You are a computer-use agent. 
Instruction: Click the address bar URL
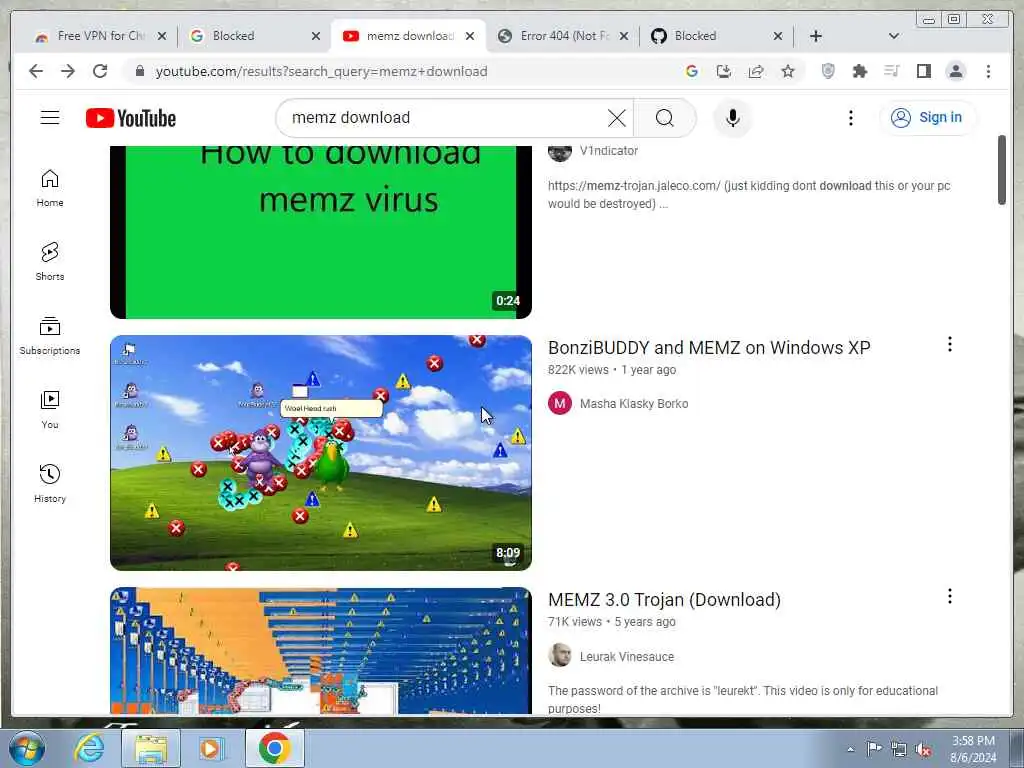pos(321,71)
